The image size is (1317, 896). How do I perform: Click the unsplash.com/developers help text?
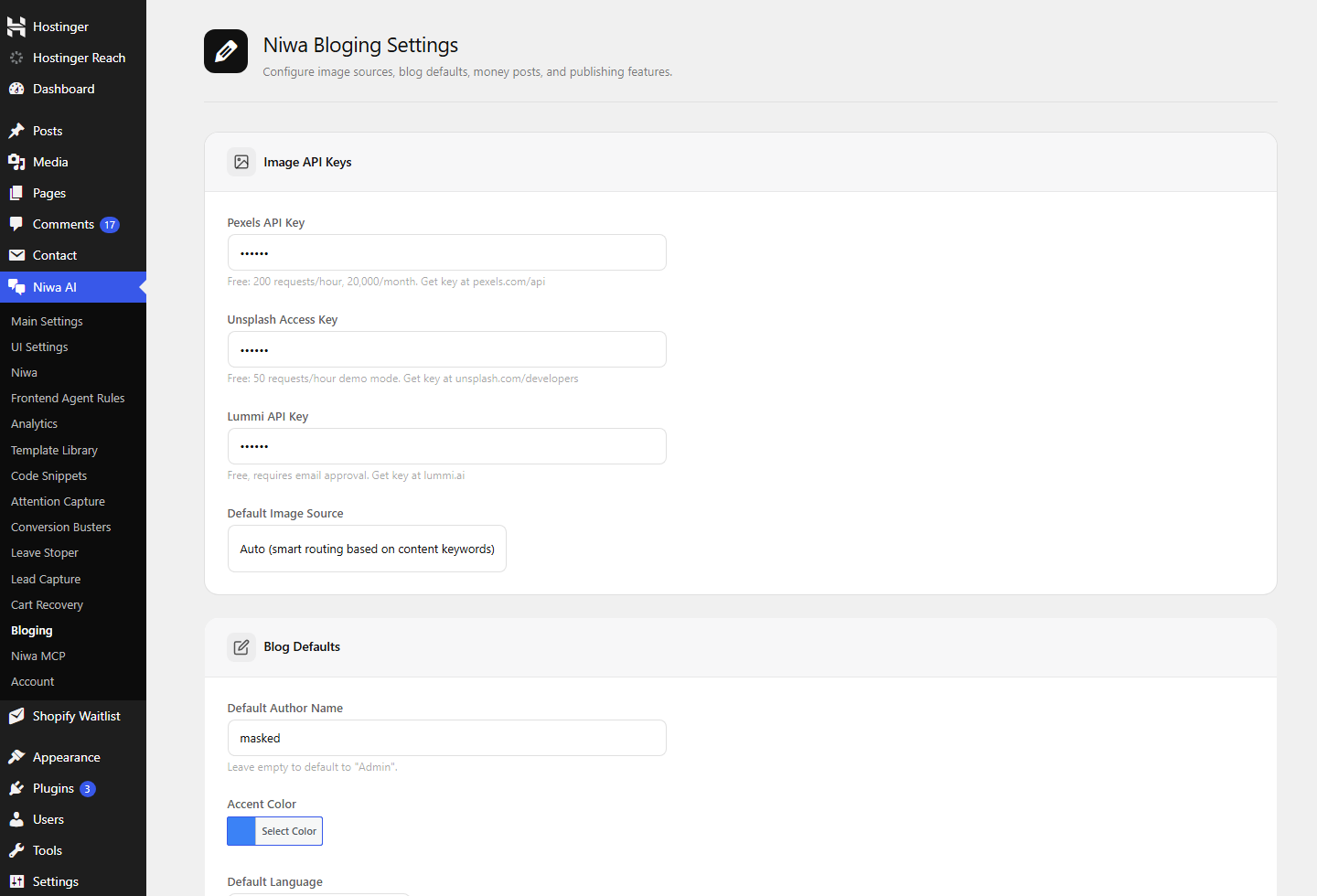402,379
